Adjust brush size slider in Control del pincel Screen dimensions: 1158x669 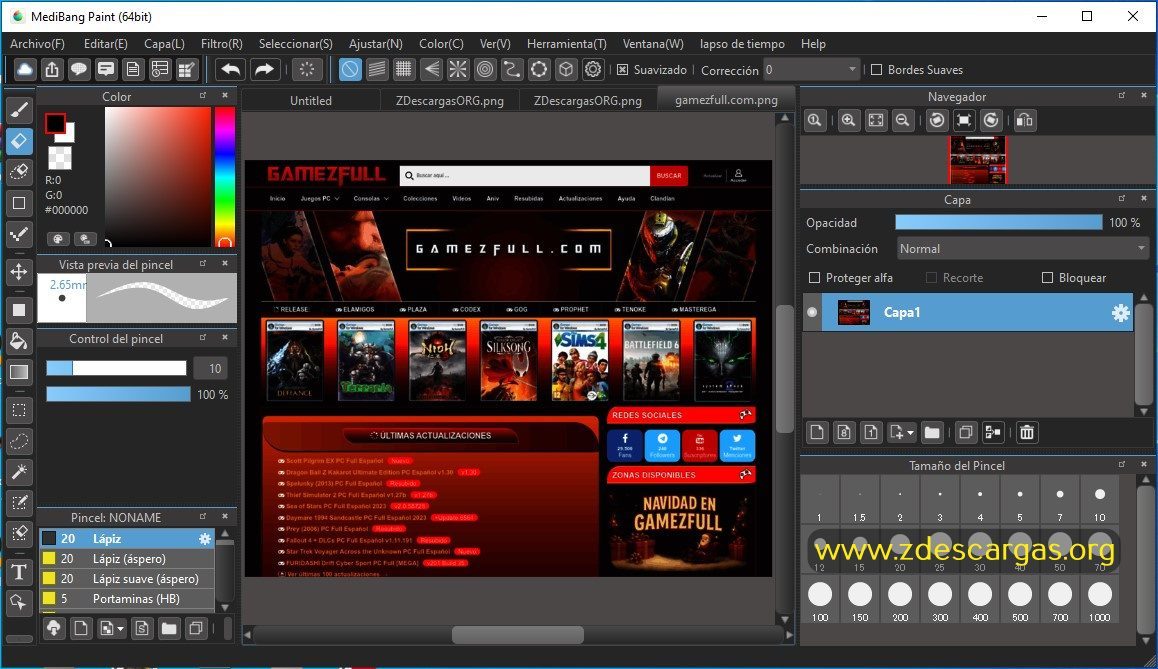click(x=116, y=368)
